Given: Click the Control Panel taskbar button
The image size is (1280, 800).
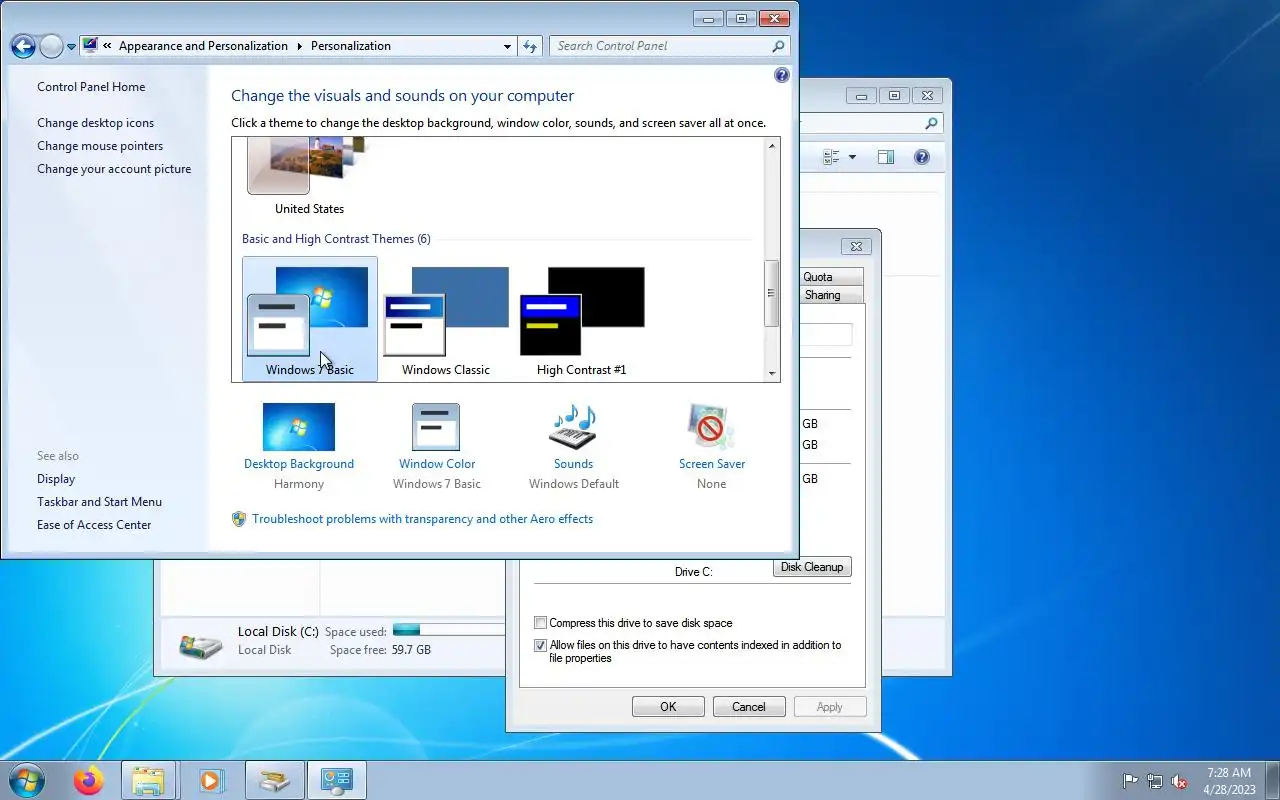Looking at the screenshot, I should click(x=337, y=780).
